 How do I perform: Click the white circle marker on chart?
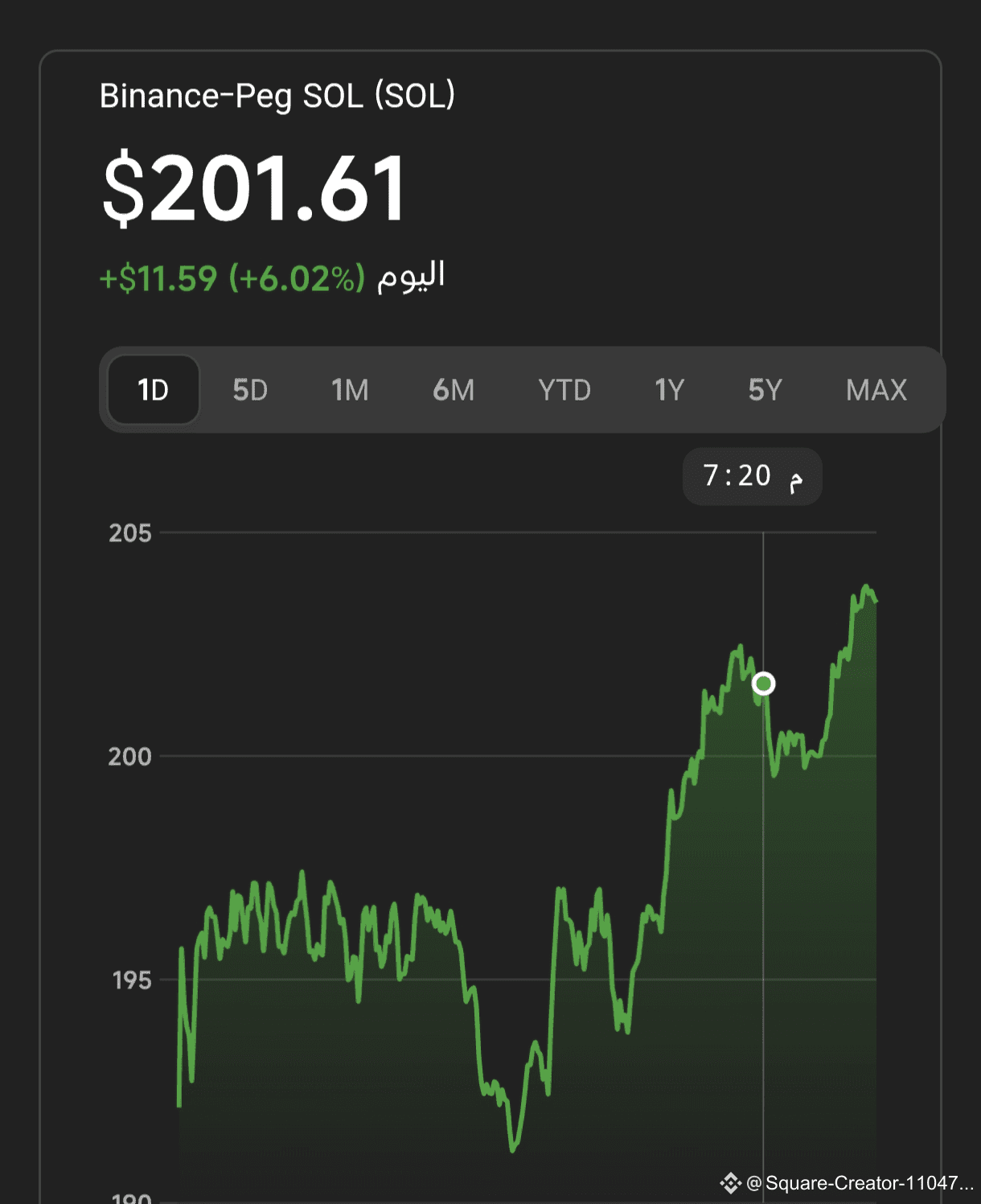[763, 684]
